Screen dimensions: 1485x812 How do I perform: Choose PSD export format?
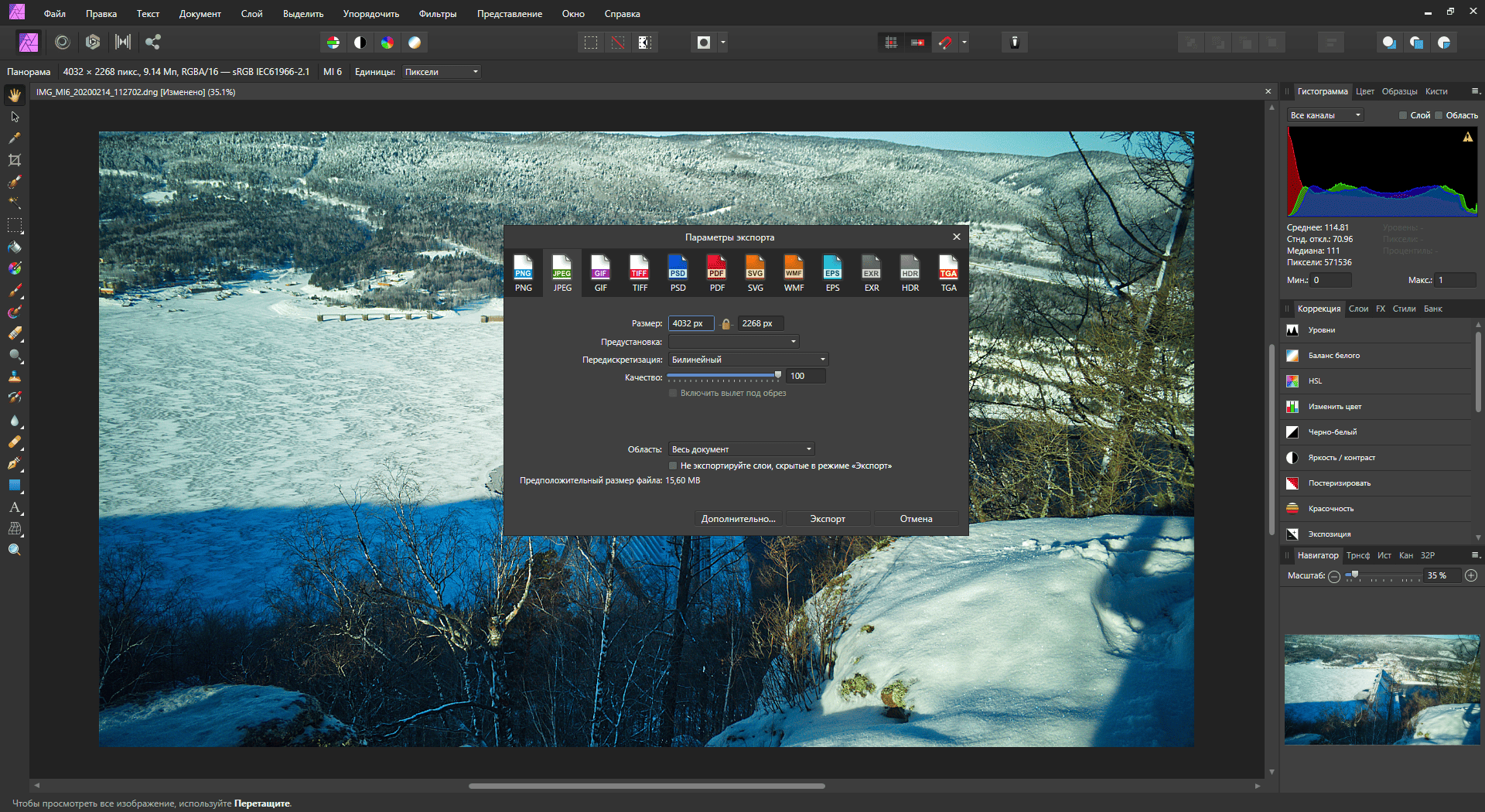click(678, 273)
